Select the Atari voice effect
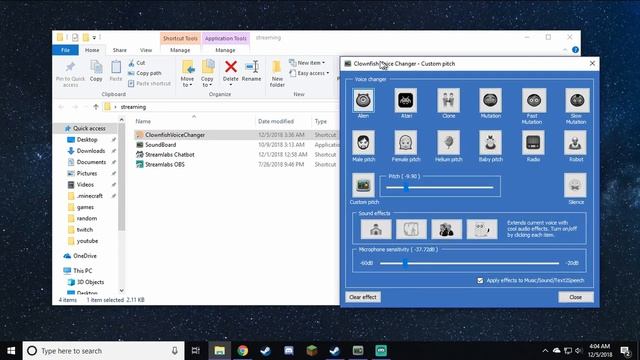 point(406,100)
